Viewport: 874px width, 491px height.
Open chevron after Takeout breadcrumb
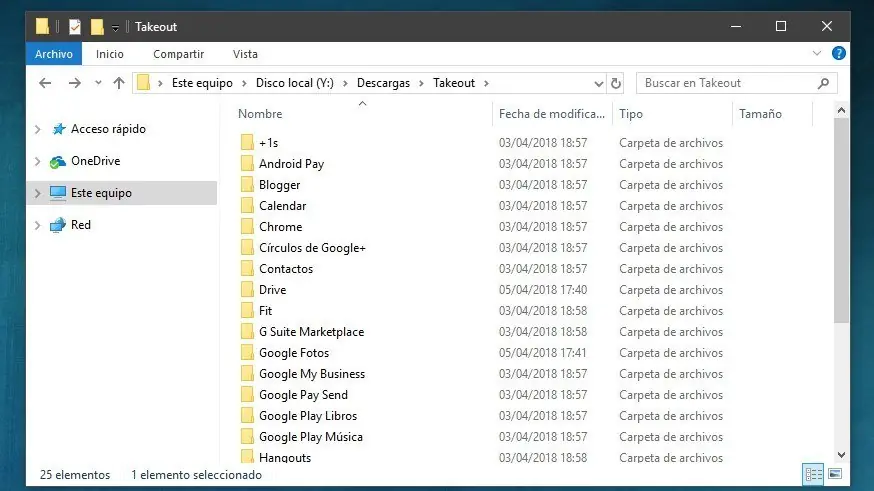tap(487, 84)
